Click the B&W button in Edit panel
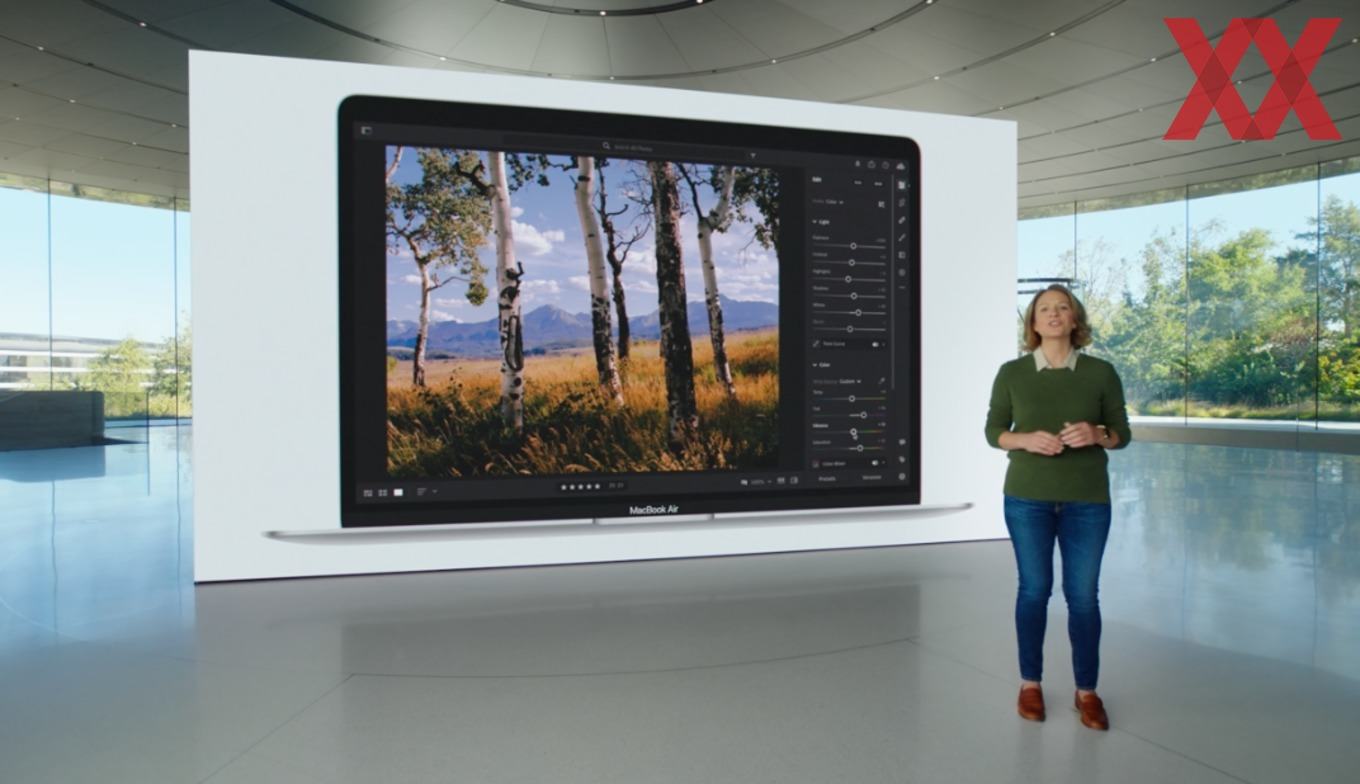This screenshot has width=1360, height=784. [878, 183]
